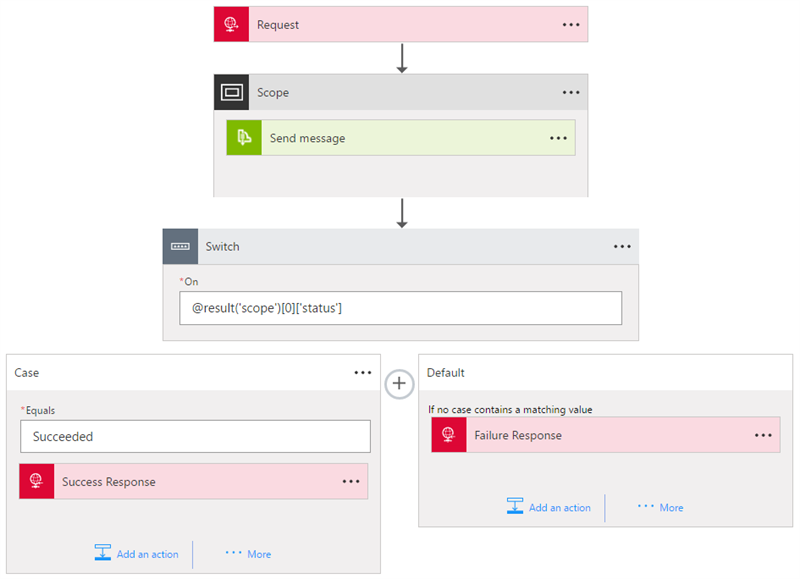Image resolution: width=800 pixels, height=579 pixels.
Task: Open the Switch ellipsis menu
Action: 622,246
